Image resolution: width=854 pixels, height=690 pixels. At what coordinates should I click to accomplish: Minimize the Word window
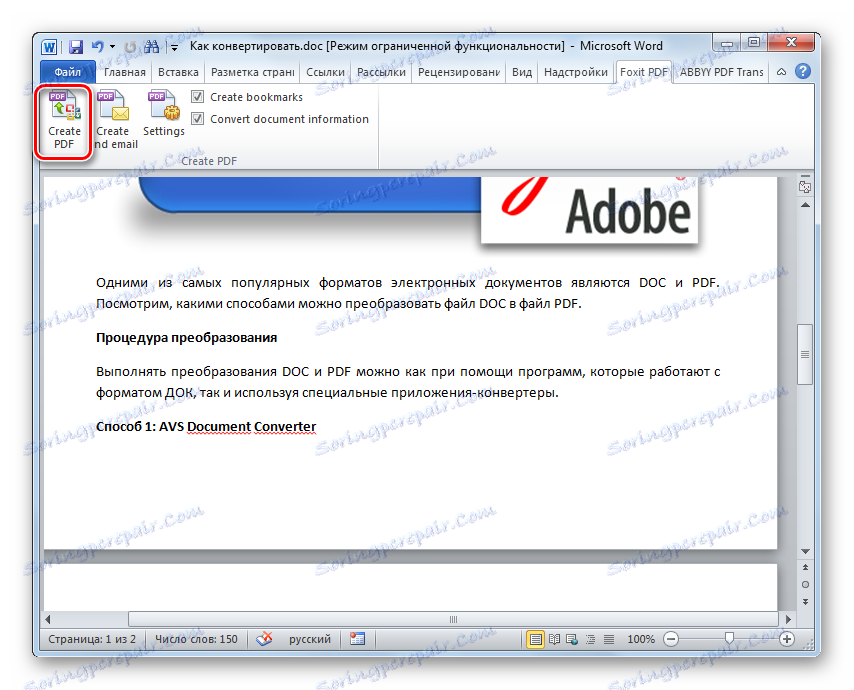click(726, 43)
